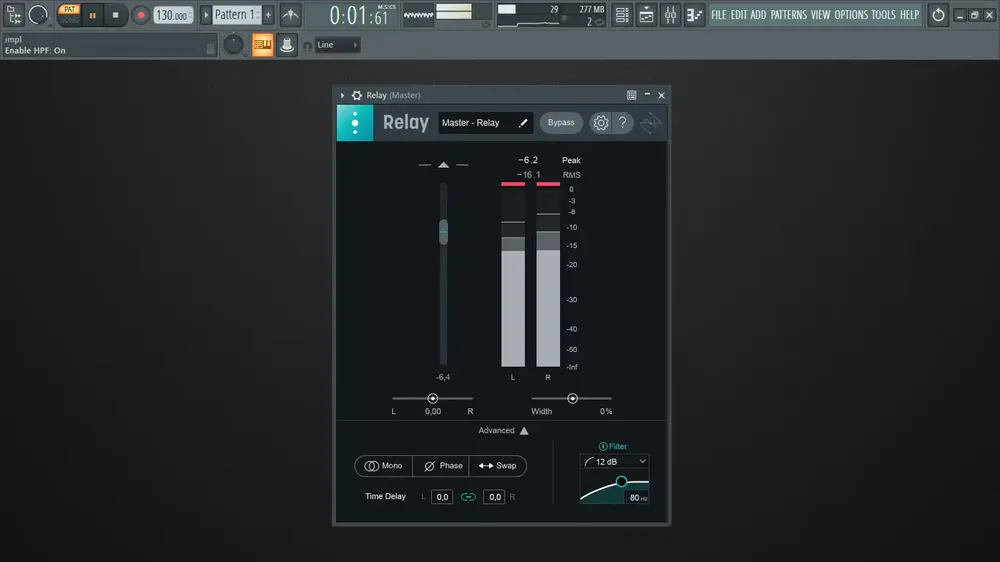Click the pan slider handle
The width and height of the screenshot is (1000, 562).
[x=432, y=398]
